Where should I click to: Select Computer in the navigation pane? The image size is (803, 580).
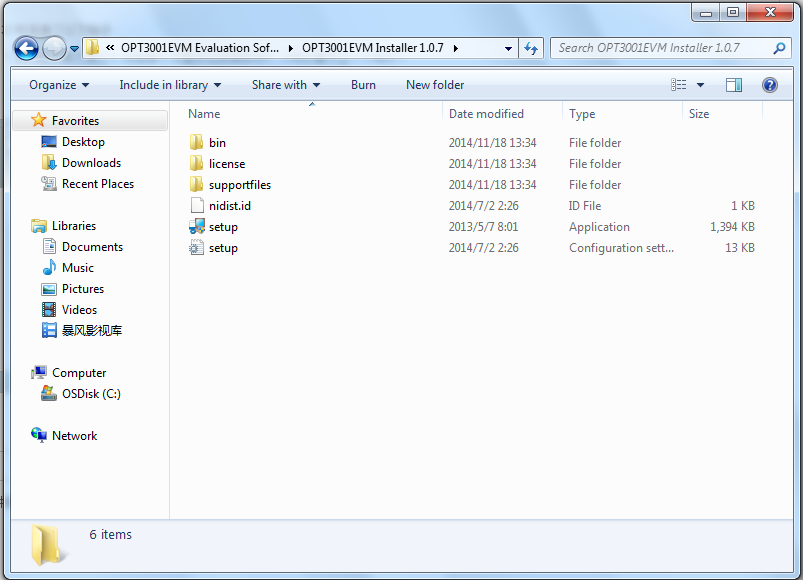click(x=79, y=373)
